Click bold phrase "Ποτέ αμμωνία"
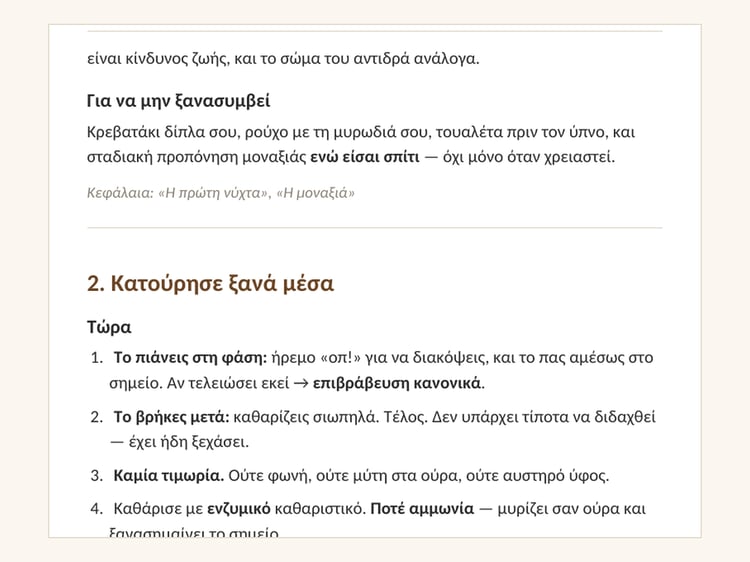The image size is (750, 562). 422,508
